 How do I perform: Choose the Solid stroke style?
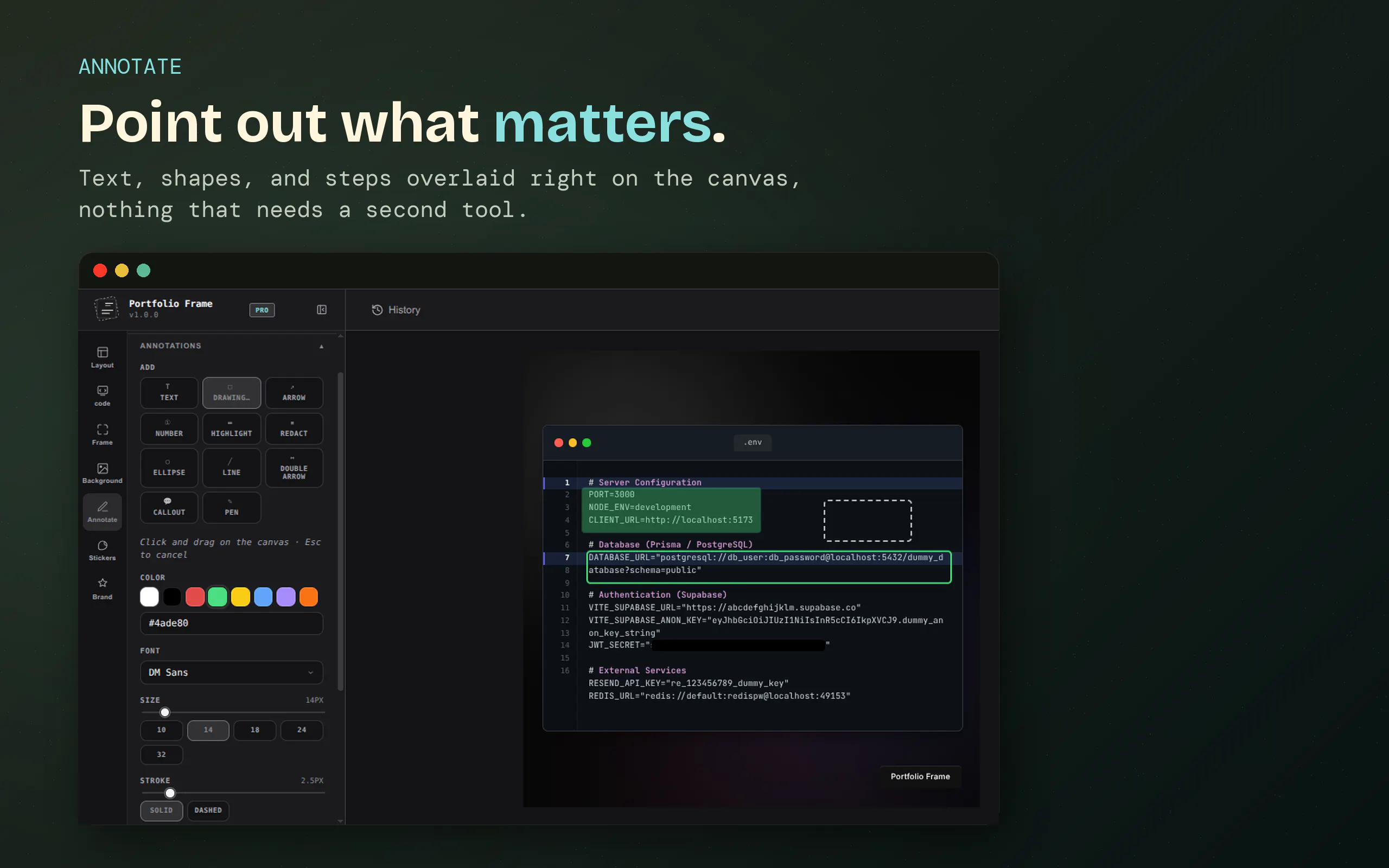[161, 810]
